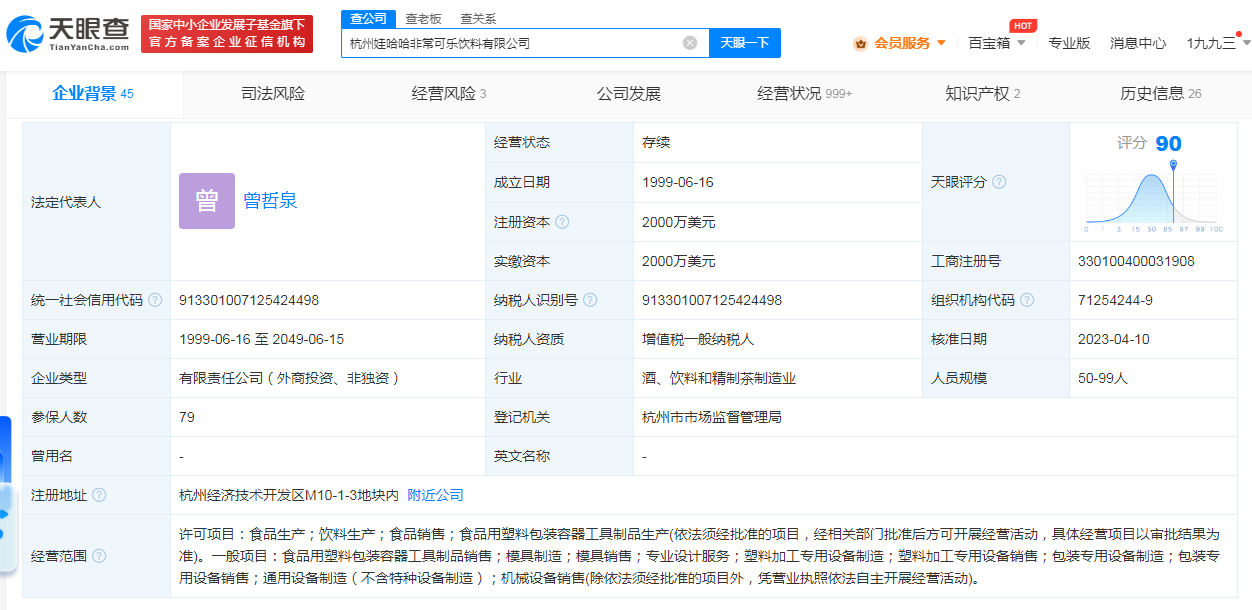Open the help icon next to 天眼评分
The height and width of the screenshot is (610, 1252).
point(999,182)
